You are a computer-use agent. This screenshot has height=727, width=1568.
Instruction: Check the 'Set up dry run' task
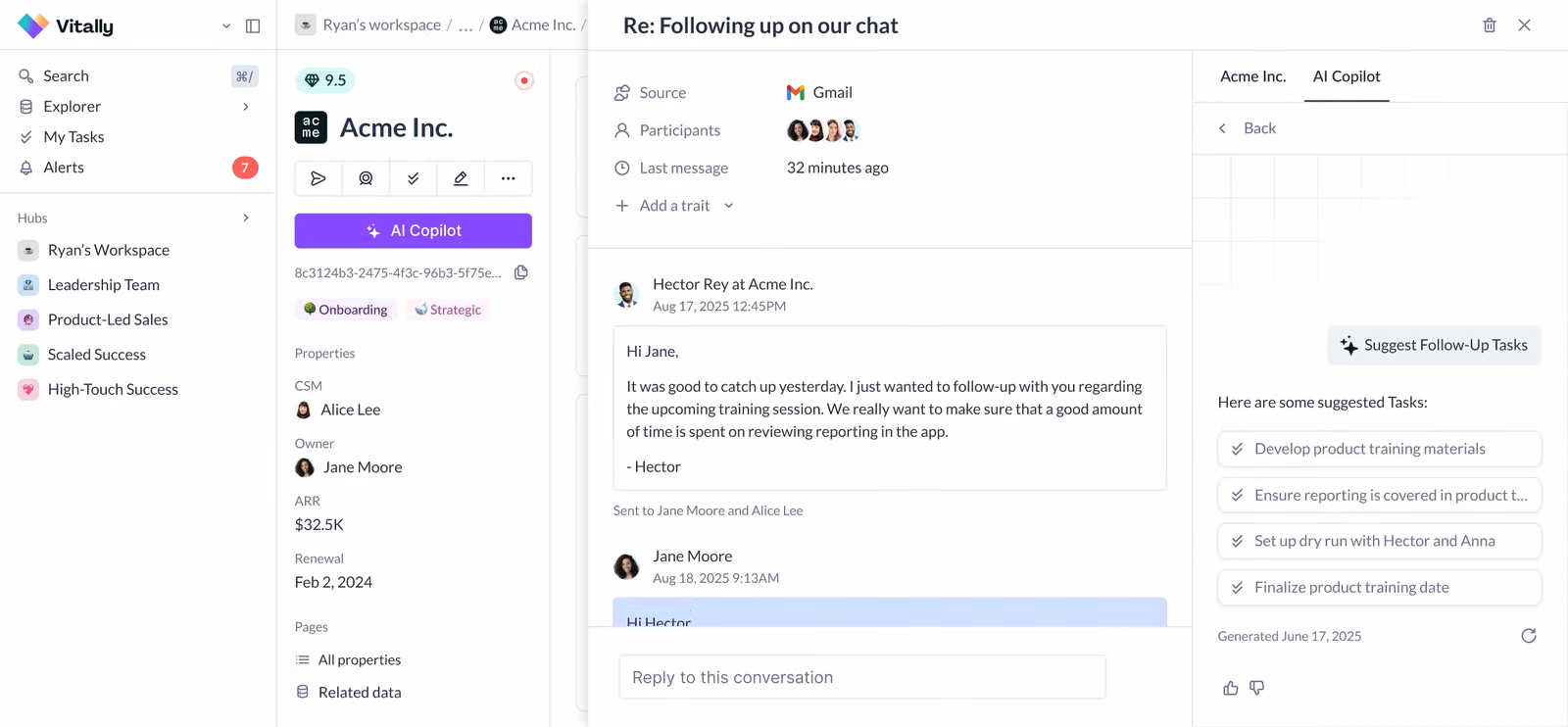coord(1238,541)
